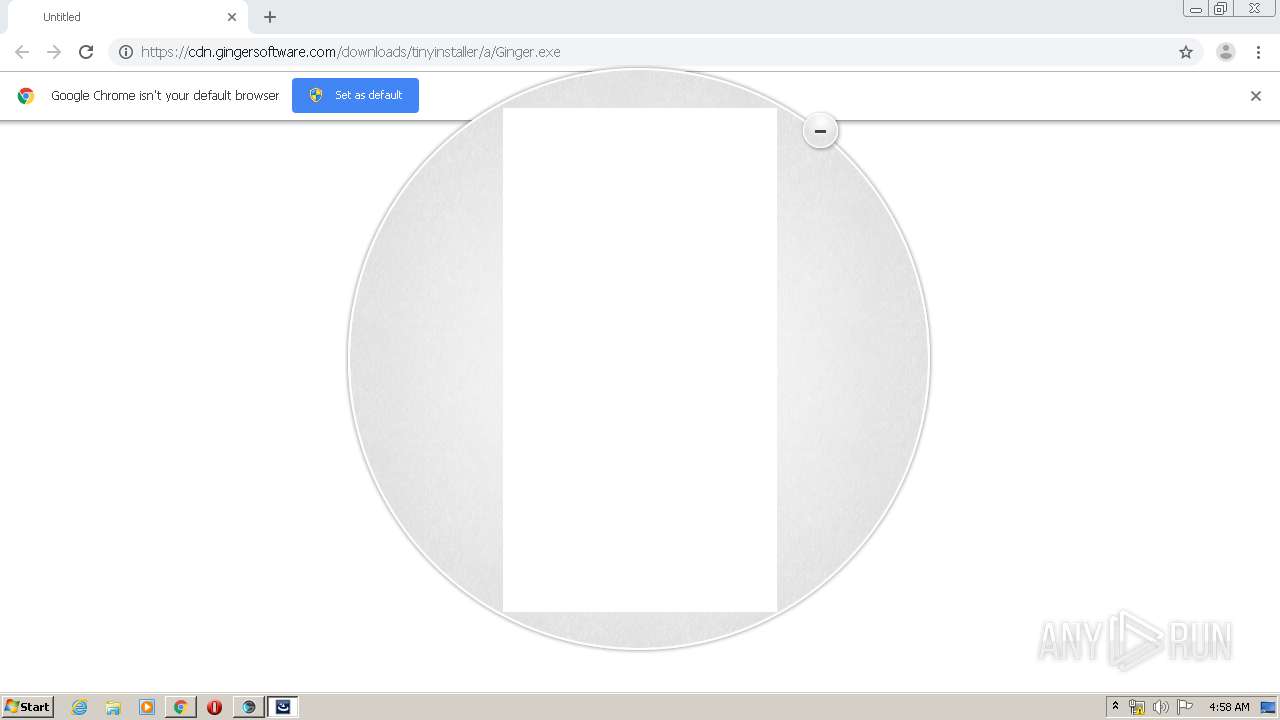The height and width of the screenshot is (720, 1280).
Task: Show desktop via tray corner button
Action: tap(1268, 707)
